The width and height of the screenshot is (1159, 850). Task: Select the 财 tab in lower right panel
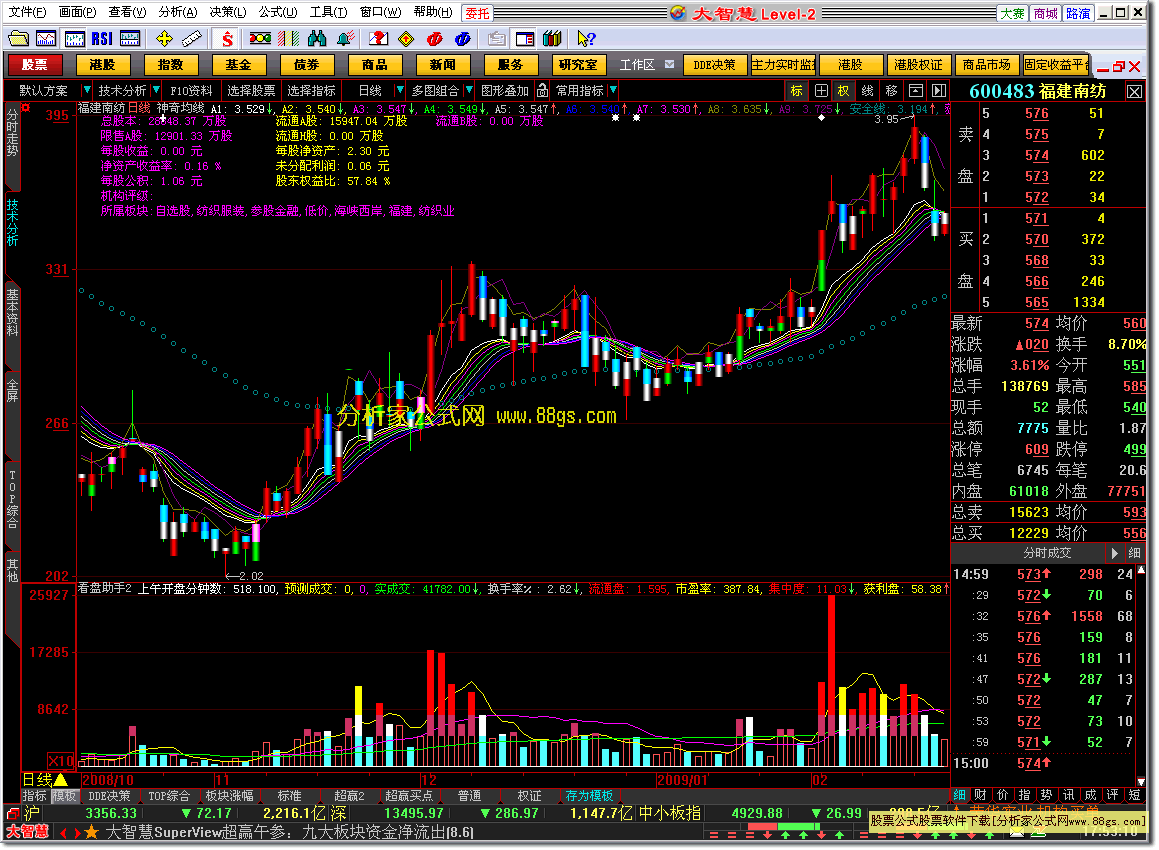979,795
